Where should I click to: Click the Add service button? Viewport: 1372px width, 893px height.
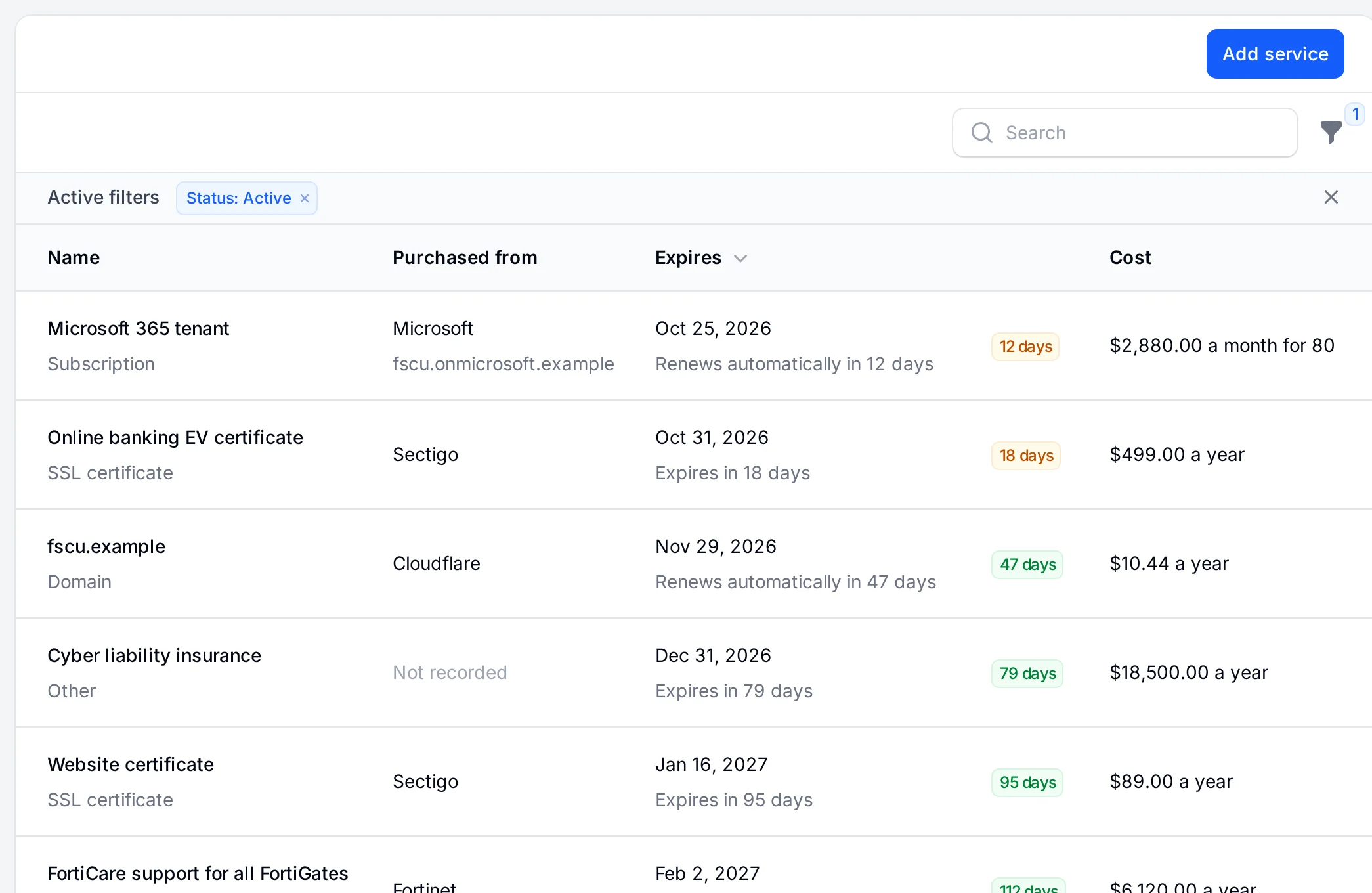[1275, 54]
